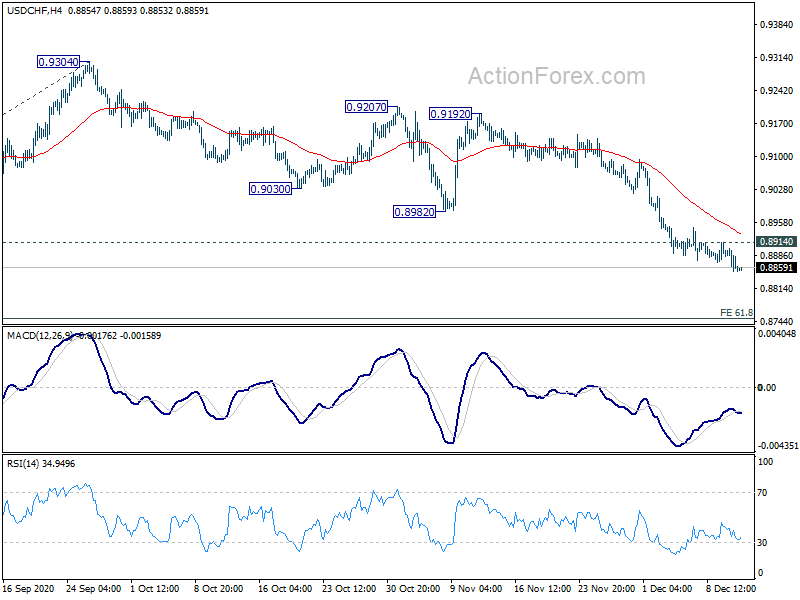Click the 16 Oct 04:00 date label
This screenshot has height=600, width=800.
point(285,588)
